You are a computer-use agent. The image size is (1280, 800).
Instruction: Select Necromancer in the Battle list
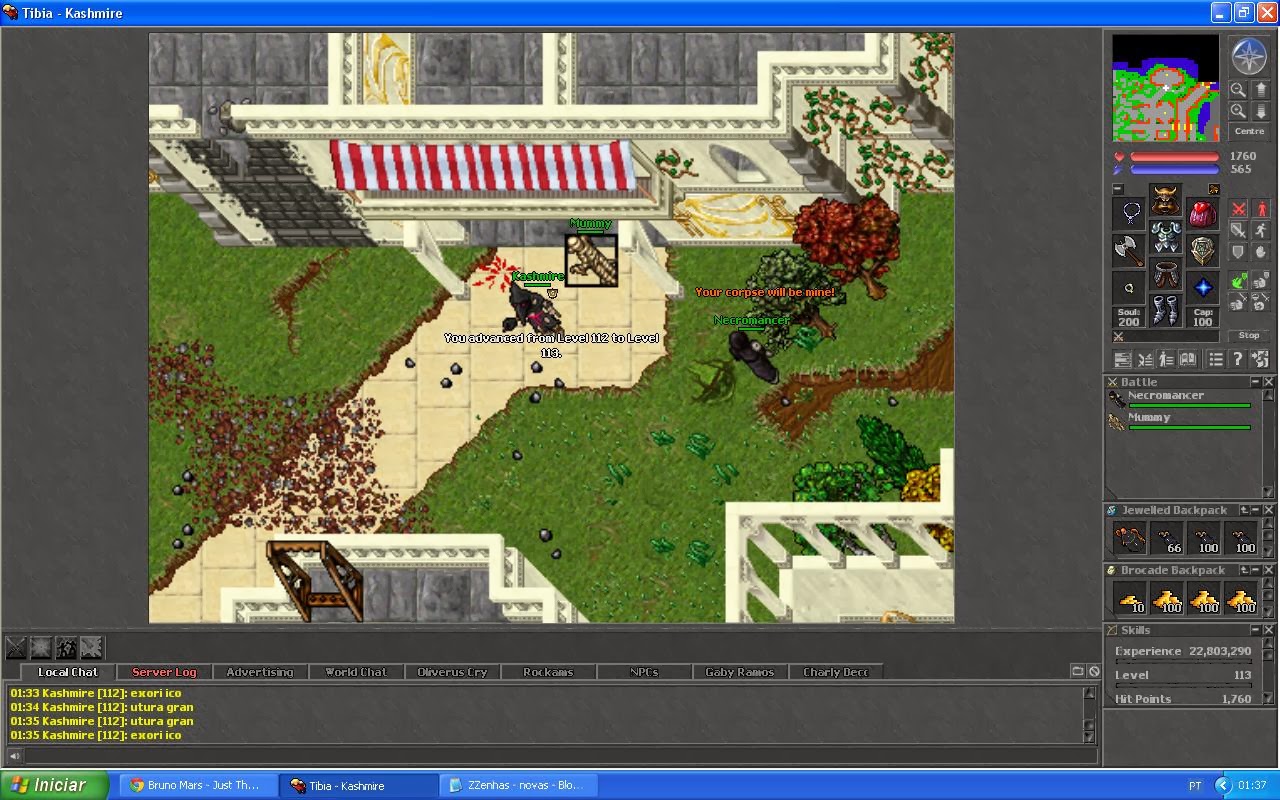pos(1166,395)
